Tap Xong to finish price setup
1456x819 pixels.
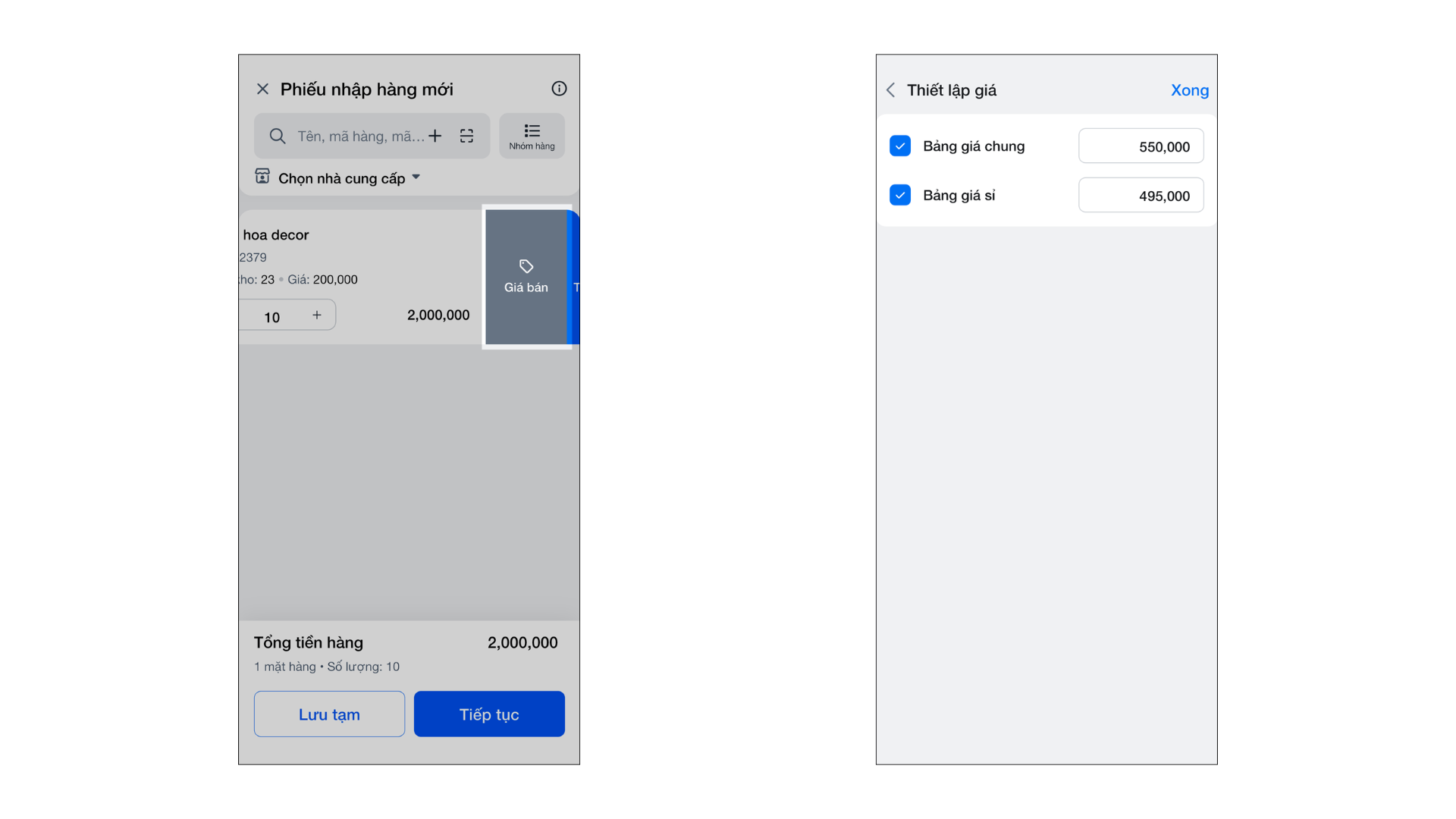click(x=1189, y=90)
